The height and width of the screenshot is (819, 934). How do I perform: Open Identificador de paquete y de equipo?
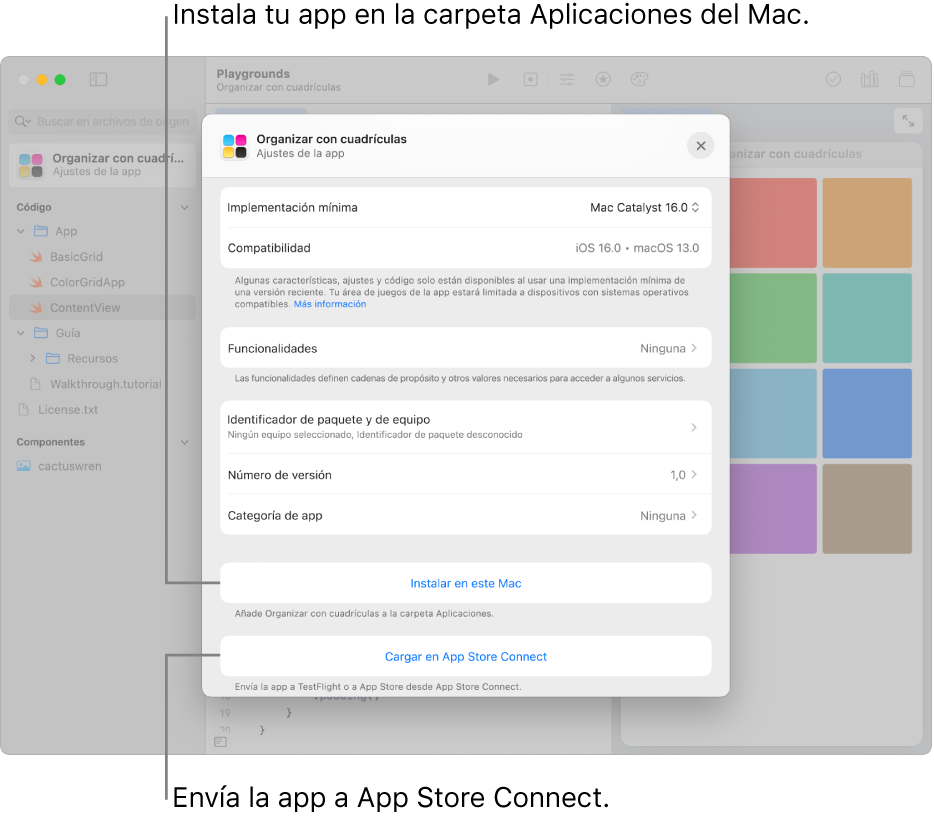466,427
